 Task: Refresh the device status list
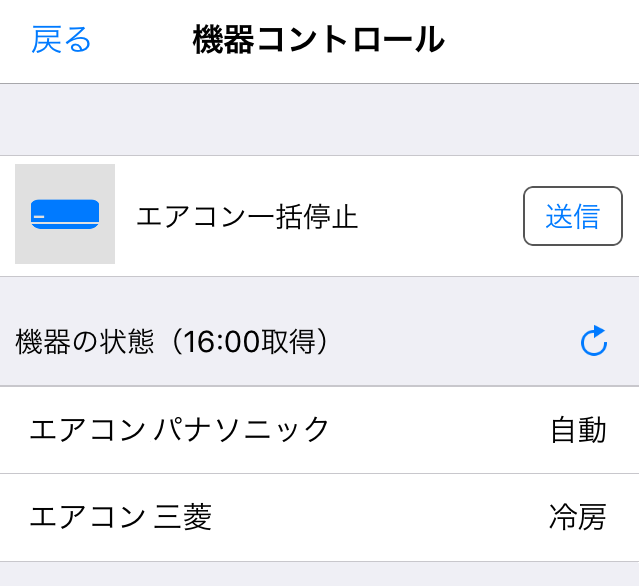(x=594, y=342)
